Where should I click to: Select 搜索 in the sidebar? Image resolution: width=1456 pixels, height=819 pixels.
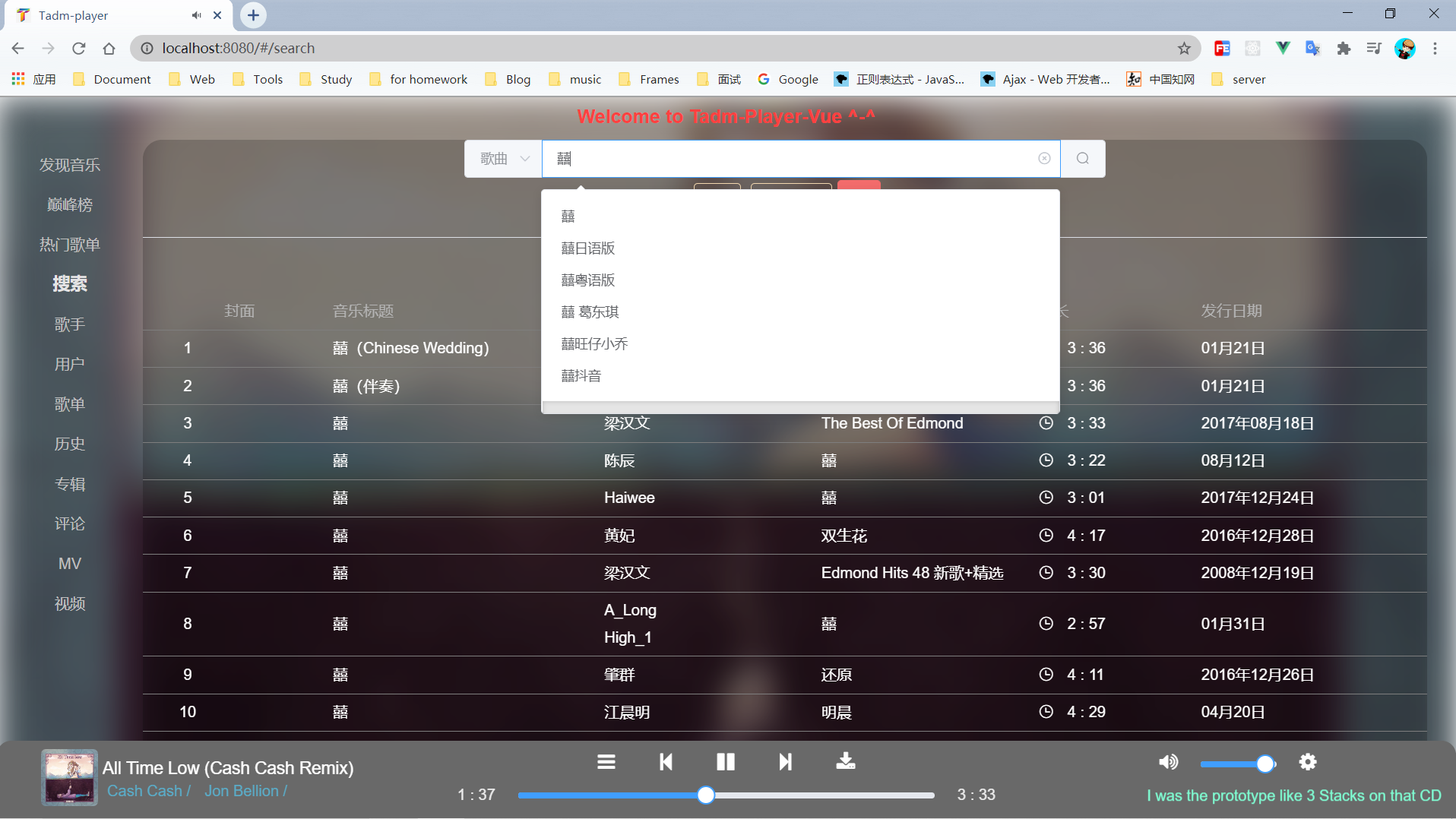click(70, 283)
